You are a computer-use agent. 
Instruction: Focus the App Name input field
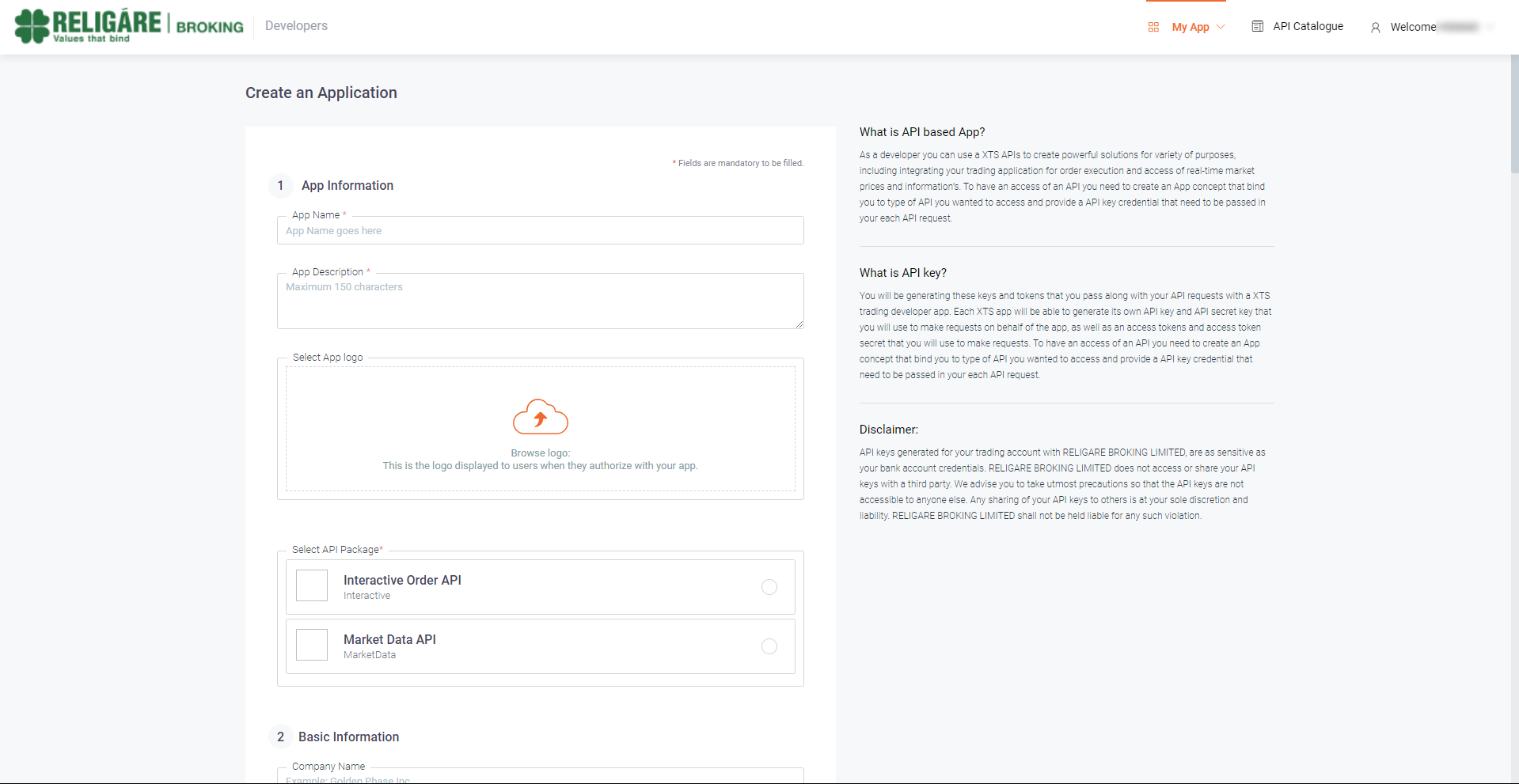click(541, 231)
